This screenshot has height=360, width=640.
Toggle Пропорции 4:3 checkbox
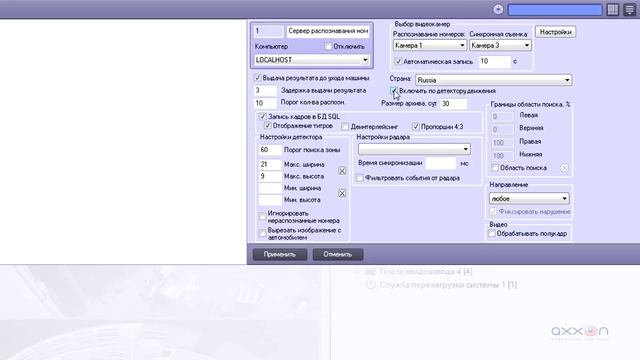click(x=416, y=127)
